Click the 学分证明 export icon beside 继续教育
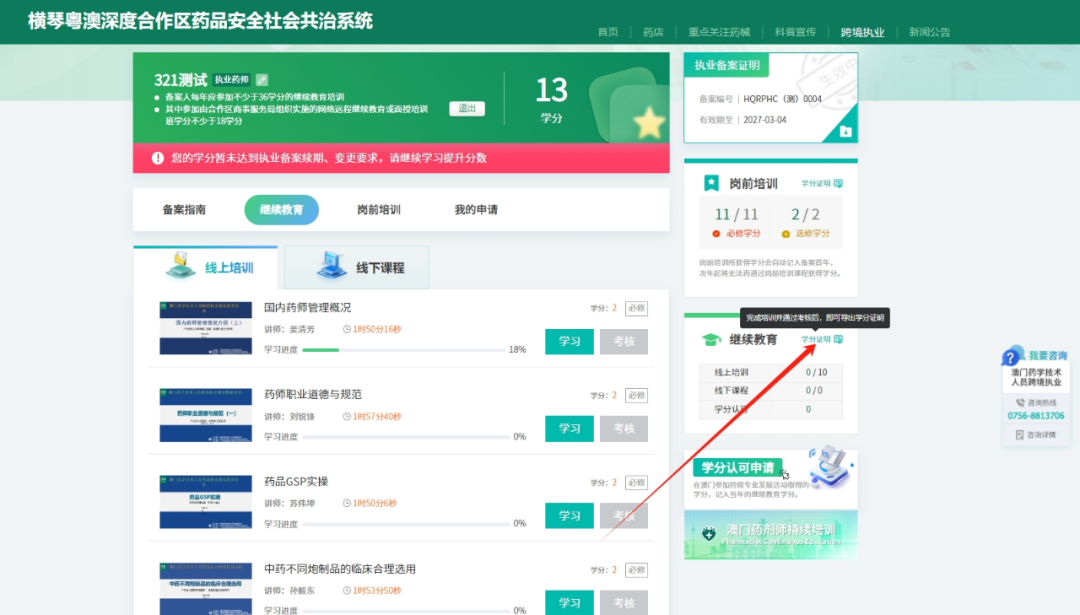 point(838,337)
